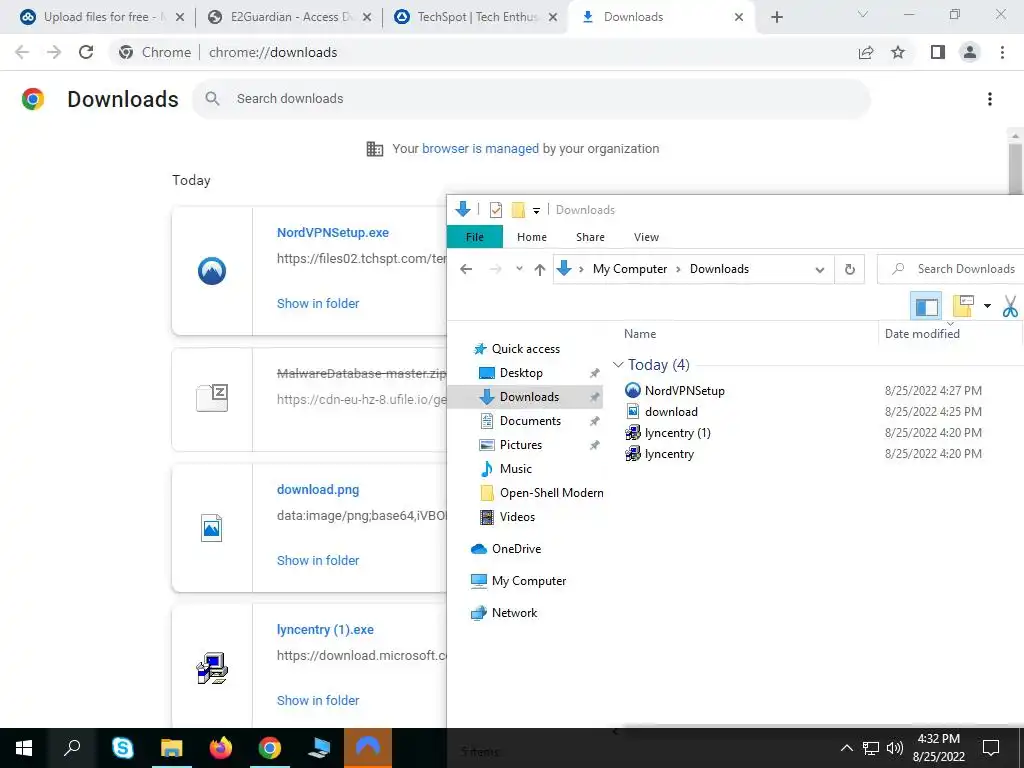
Task: Open NordVPN app in the taskbar
Action: click(x=368, y=748)
